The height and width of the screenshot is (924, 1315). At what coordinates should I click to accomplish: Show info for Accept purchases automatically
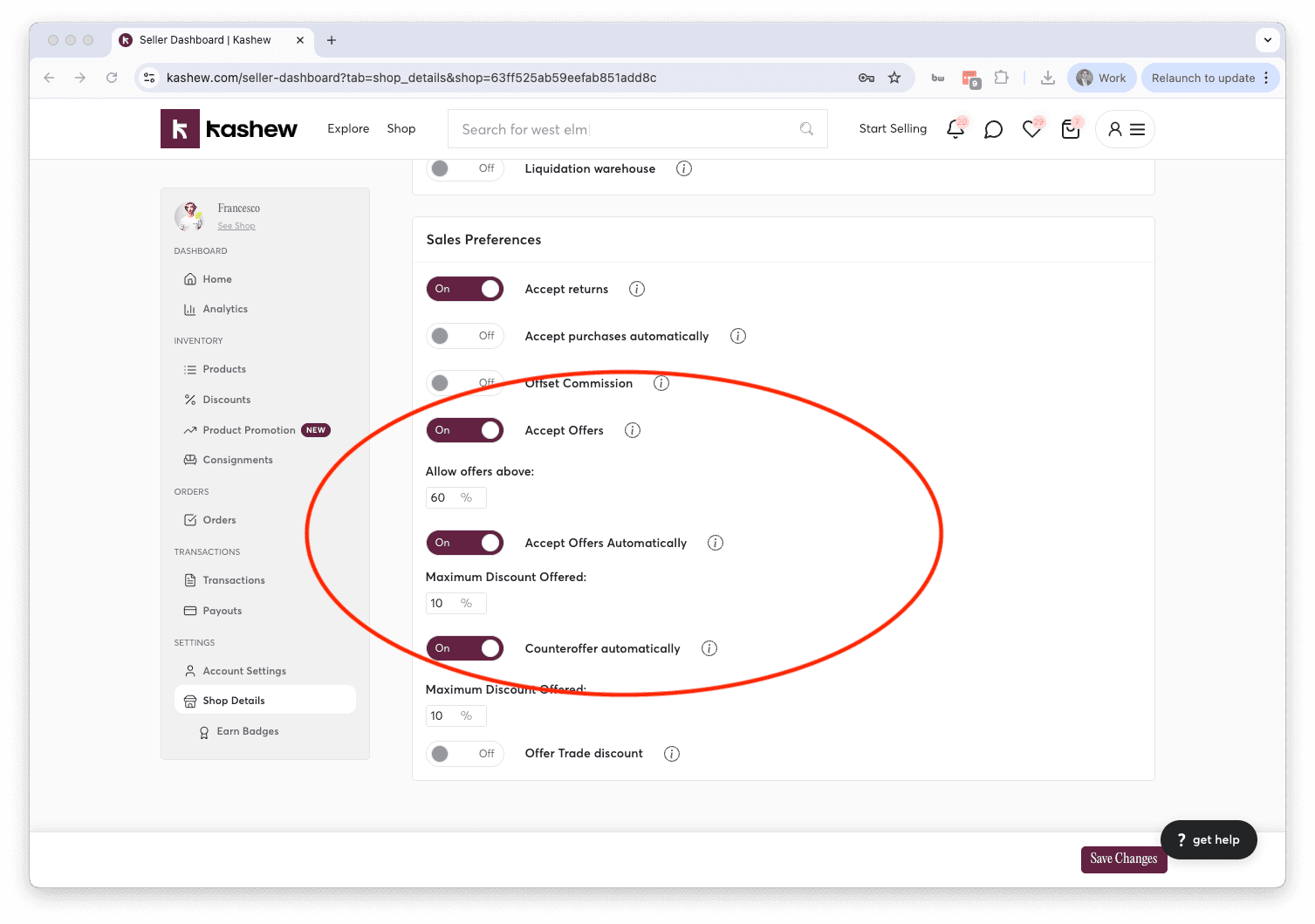point(738,336)
